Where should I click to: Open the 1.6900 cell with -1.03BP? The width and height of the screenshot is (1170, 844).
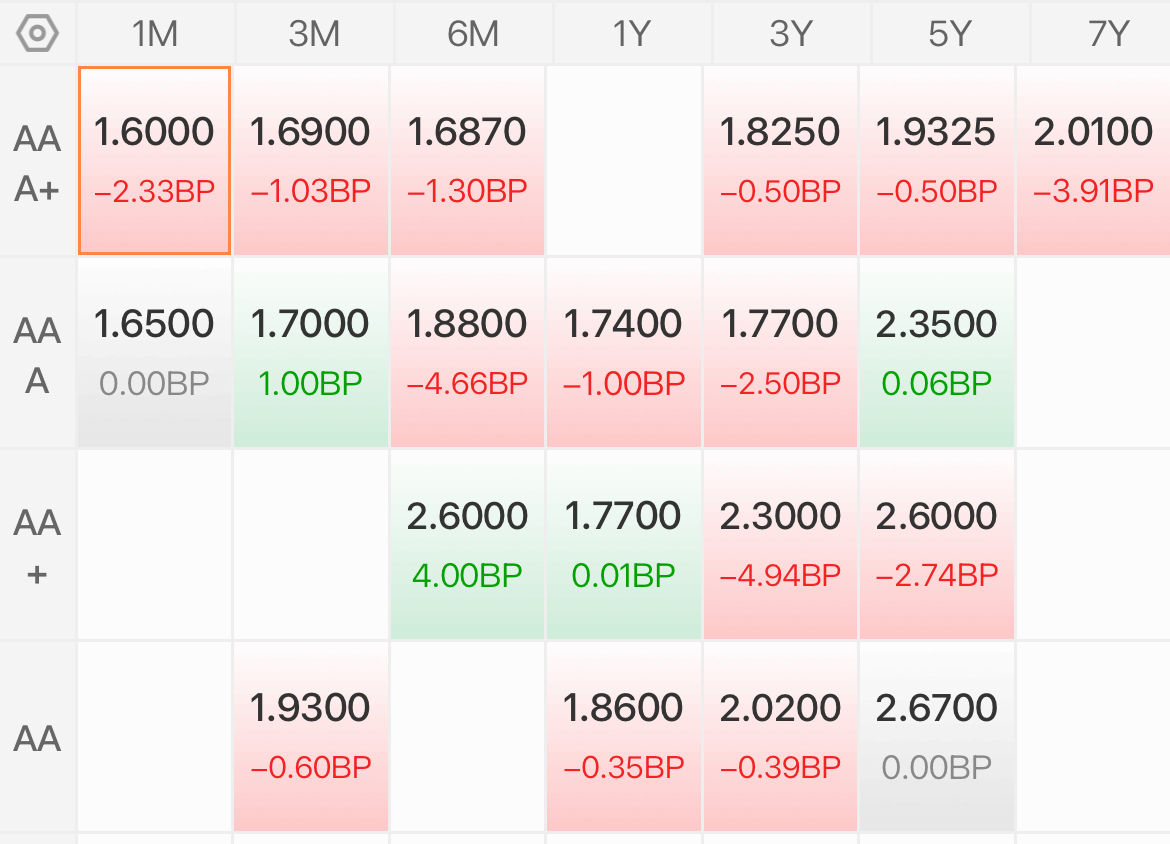[x=311, y=160]
